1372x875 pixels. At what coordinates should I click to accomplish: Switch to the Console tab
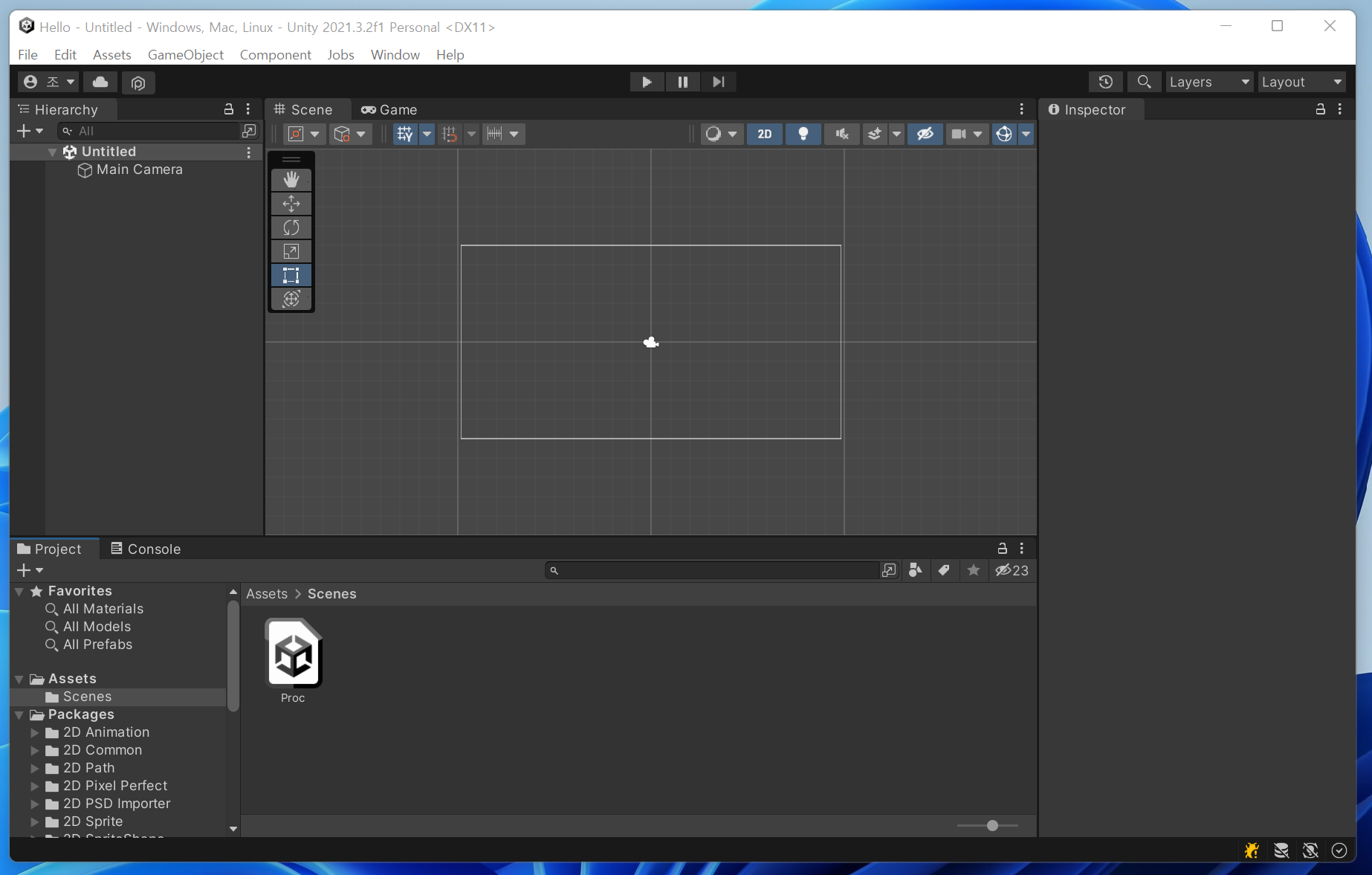pos(146,549)
